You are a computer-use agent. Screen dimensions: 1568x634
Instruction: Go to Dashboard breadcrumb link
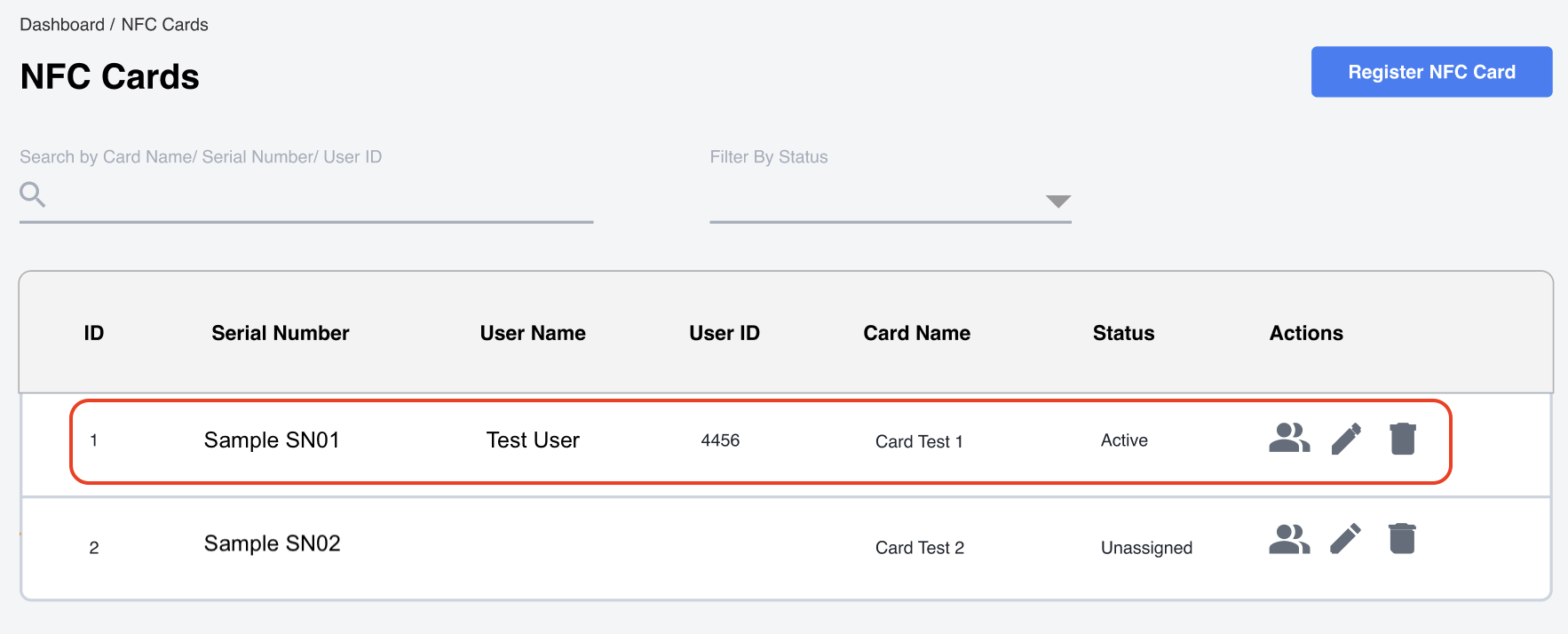62,25
